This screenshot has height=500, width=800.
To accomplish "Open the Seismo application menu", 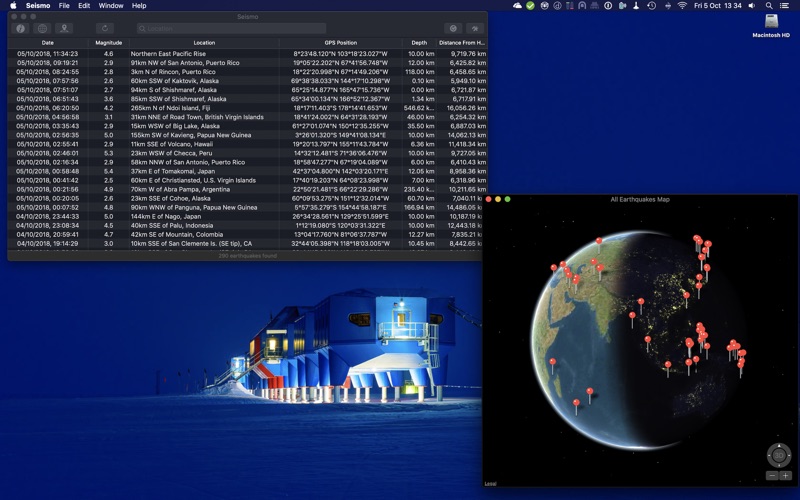I will click(38, 6).
